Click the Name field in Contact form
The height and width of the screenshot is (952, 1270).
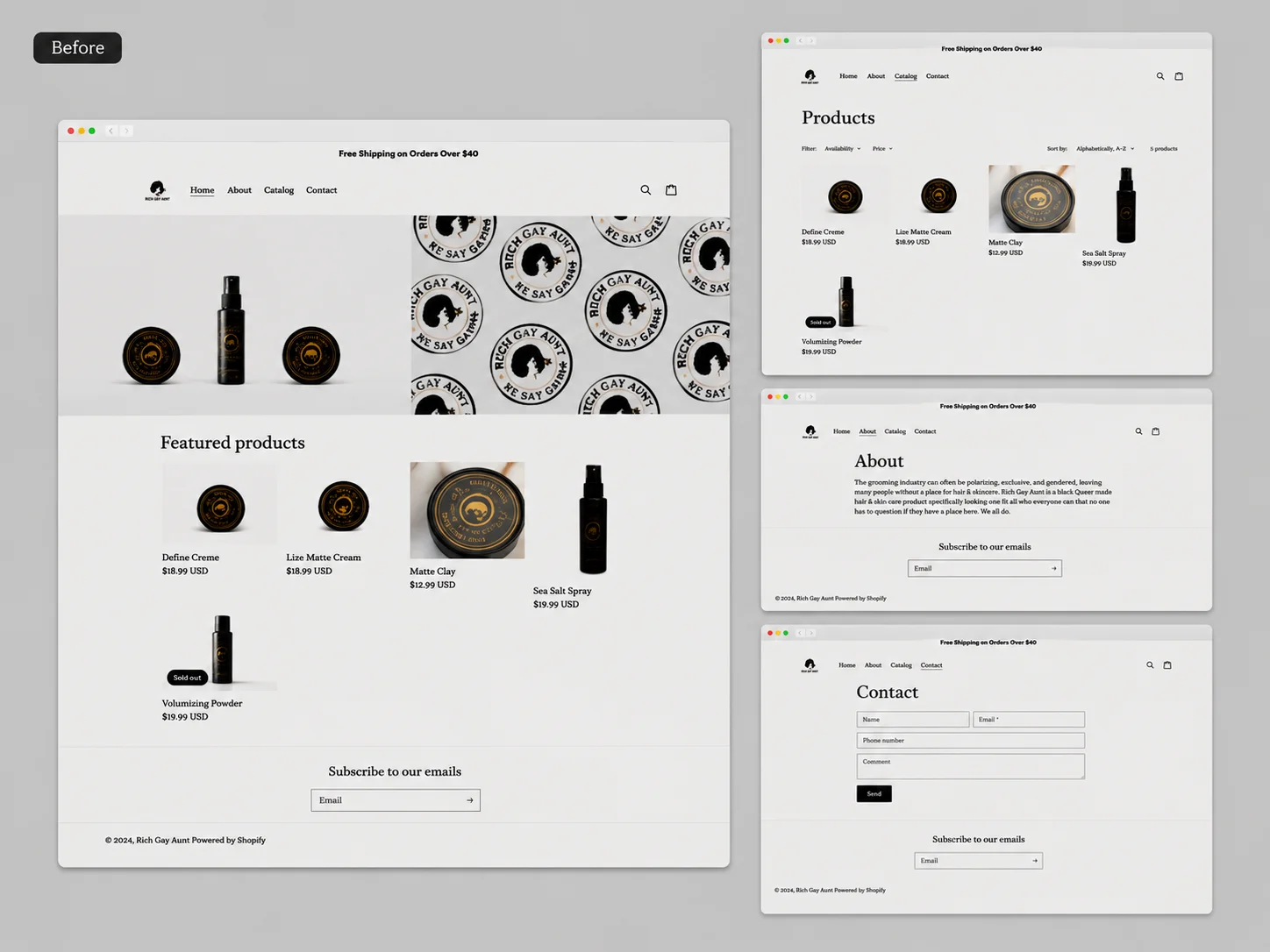point(913,720)
